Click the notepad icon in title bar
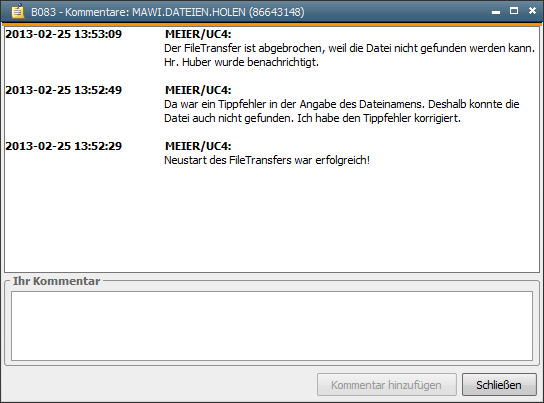544x403 pixels. (18, 11)
